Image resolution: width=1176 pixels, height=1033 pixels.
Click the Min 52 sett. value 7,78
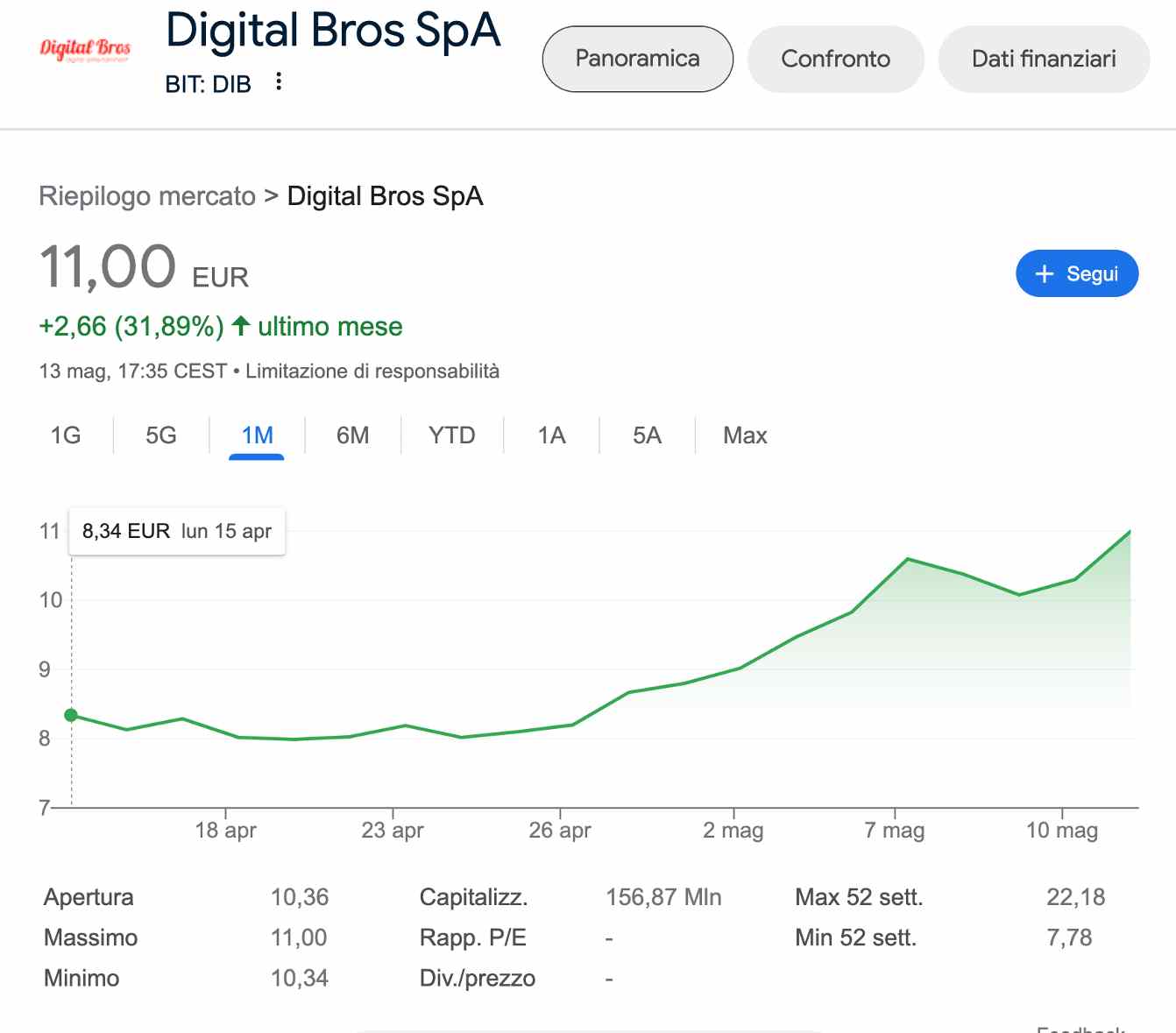pyautogui.click(x=1070, y=937)
